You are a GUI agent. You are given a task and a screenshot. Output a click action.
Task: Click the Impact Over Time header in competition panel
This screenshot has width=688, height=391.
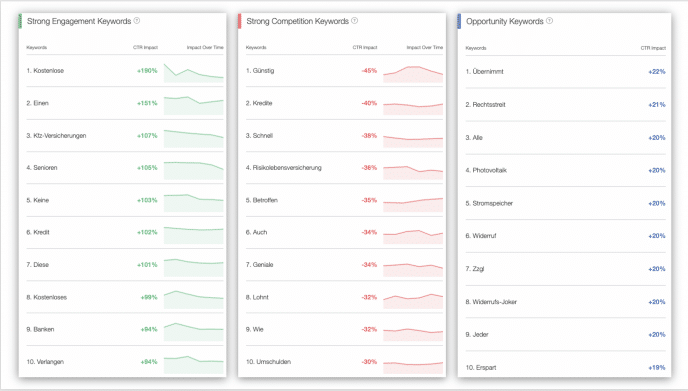tap(425, 47)
